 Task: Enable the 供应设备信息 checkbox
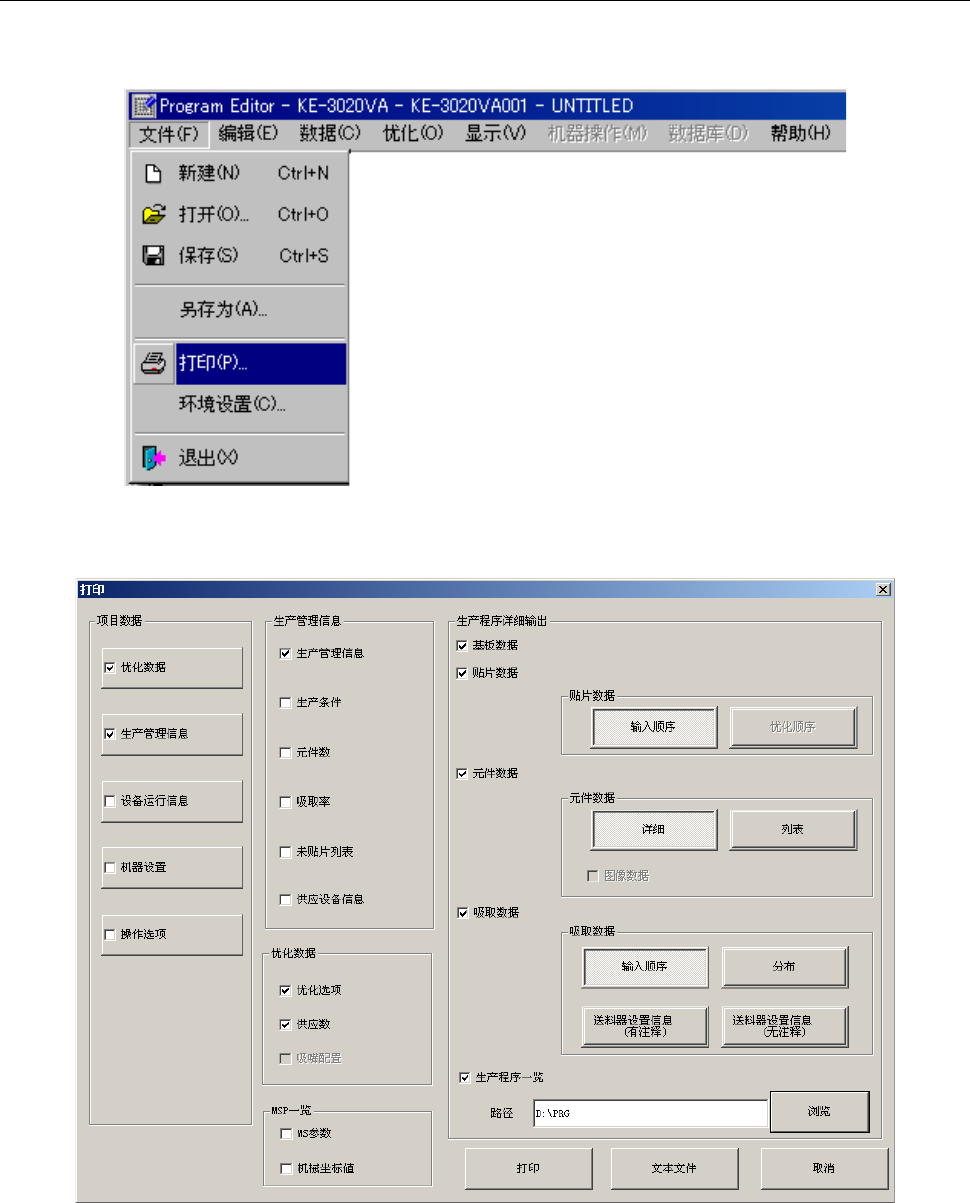click(286, 899)
